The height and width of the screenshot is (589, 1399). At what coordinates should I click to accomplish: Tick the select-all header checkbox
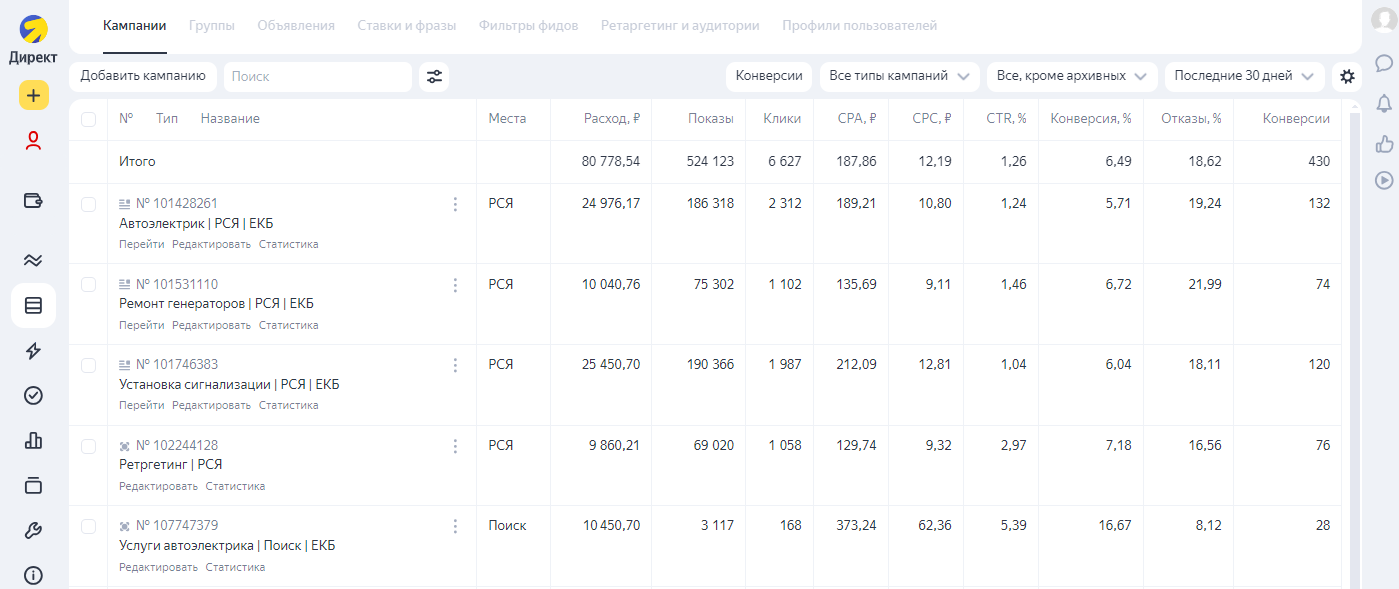pyautogui.click(x=88, y=119)
